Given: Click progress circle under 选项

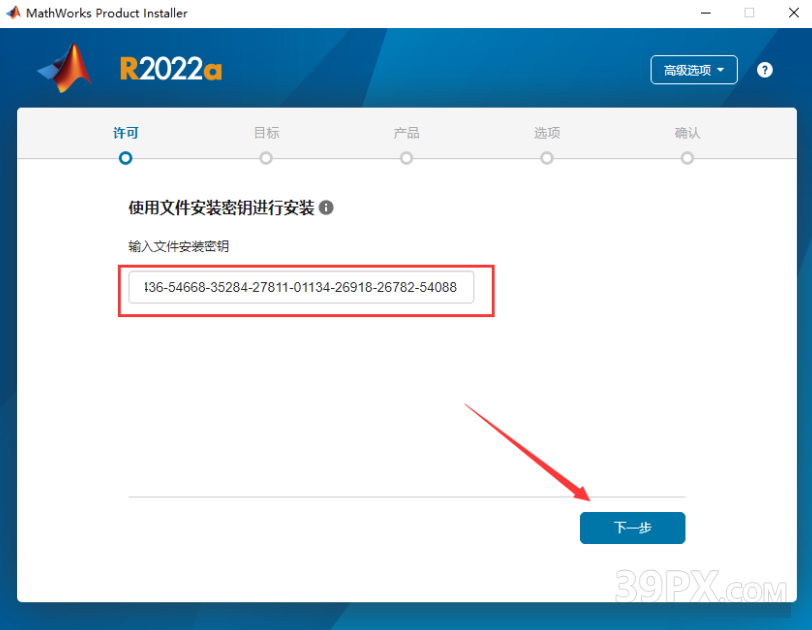Looking at the screenshot, I should coord(547,158).
